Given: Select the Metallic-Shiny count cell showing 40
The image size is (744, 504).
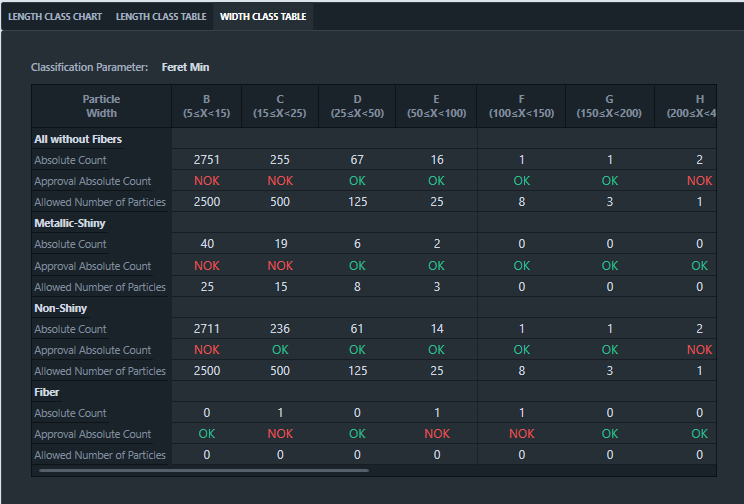Looking at the screenshot, I should (206, 244).
